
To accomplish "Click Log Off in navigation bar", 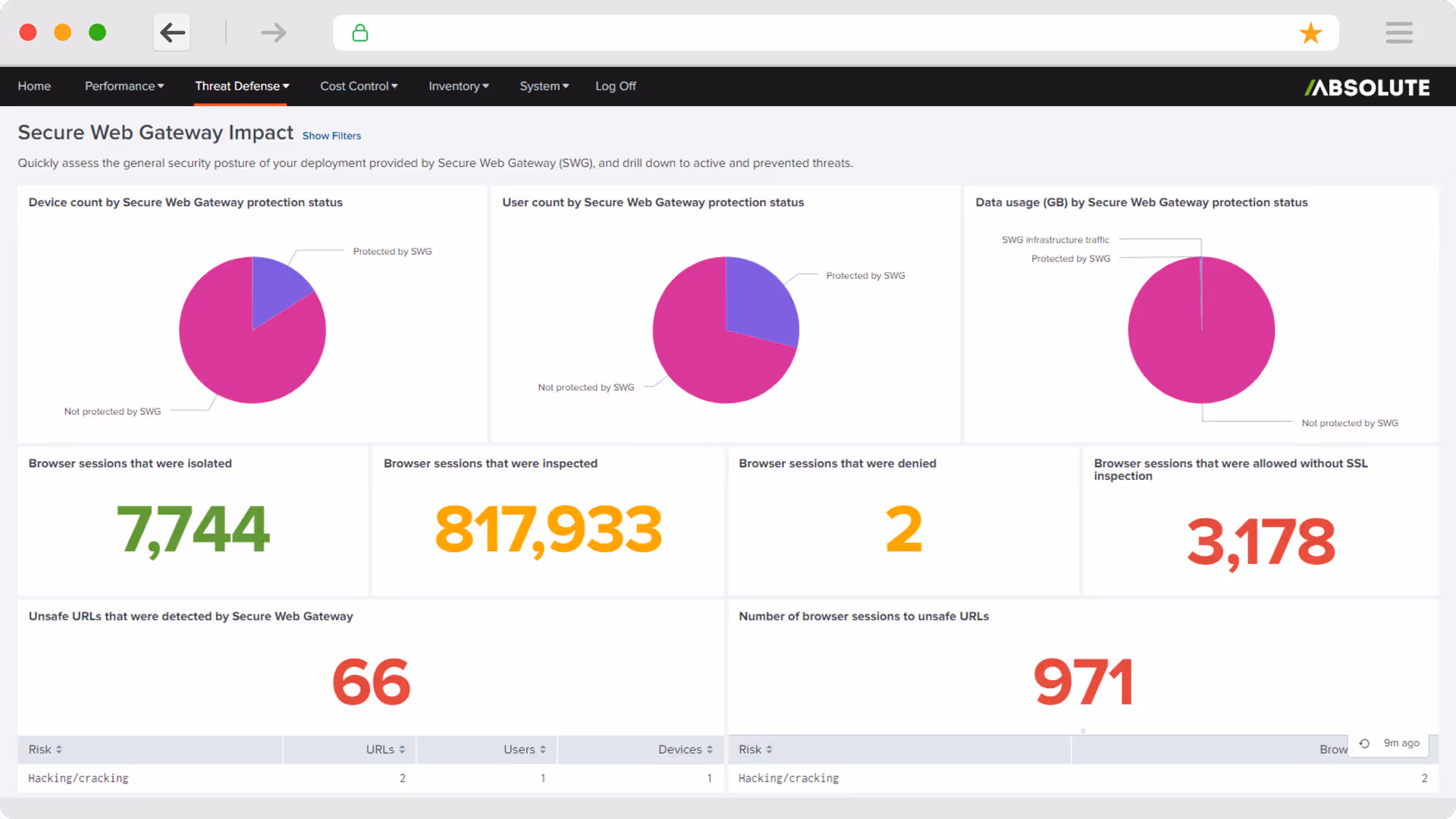I will tap(615, 86).
